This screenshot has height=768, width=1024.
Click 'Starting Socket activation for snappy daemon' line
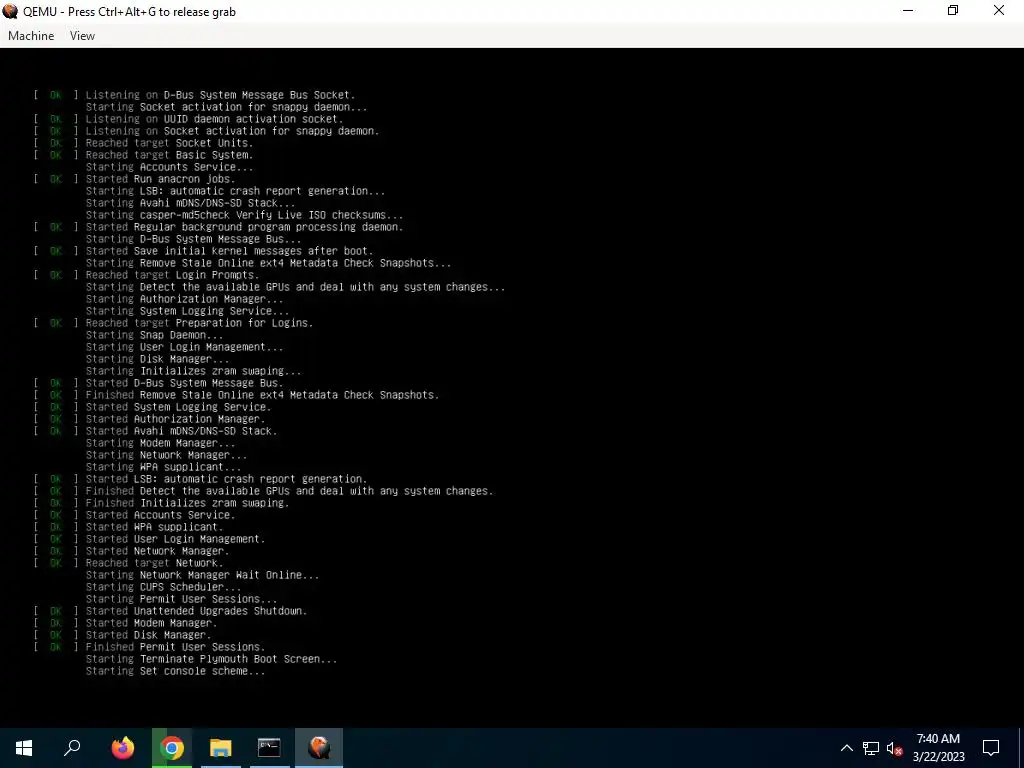[227, 106]
